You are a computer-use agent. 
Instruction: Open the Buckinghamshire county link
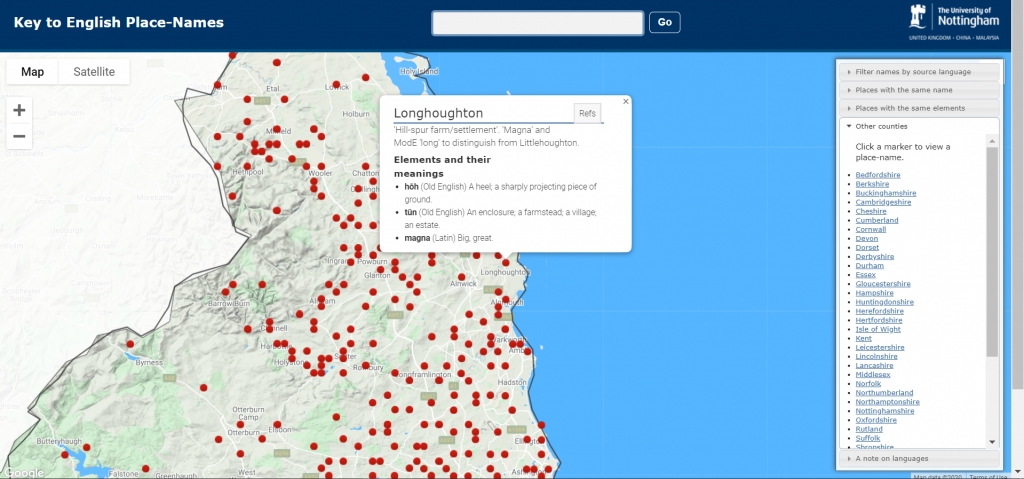(886, 193)
